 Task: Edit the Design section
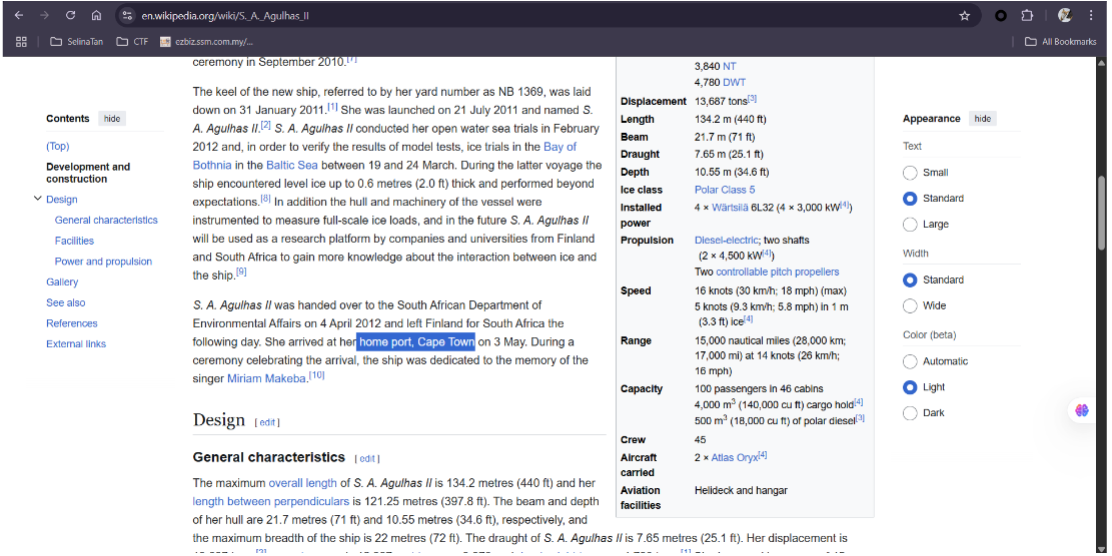point(267,422)
